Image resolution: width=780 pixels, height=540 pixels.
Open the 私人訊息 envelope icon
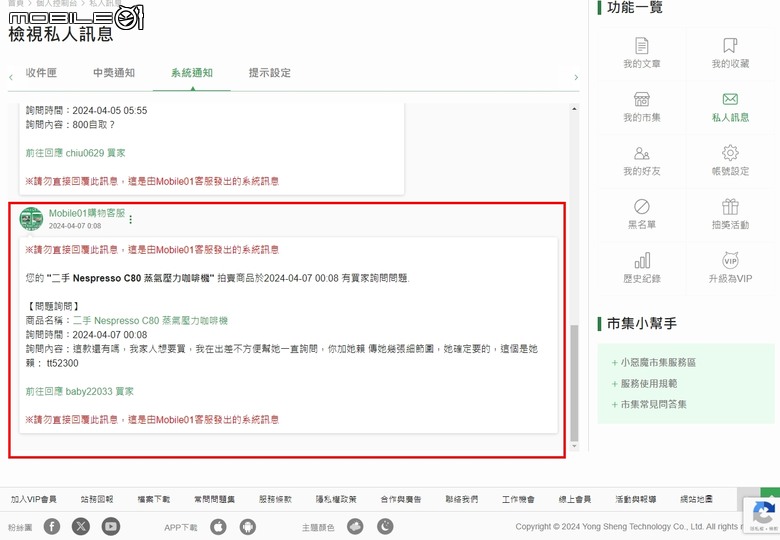(x=730, y=99)
